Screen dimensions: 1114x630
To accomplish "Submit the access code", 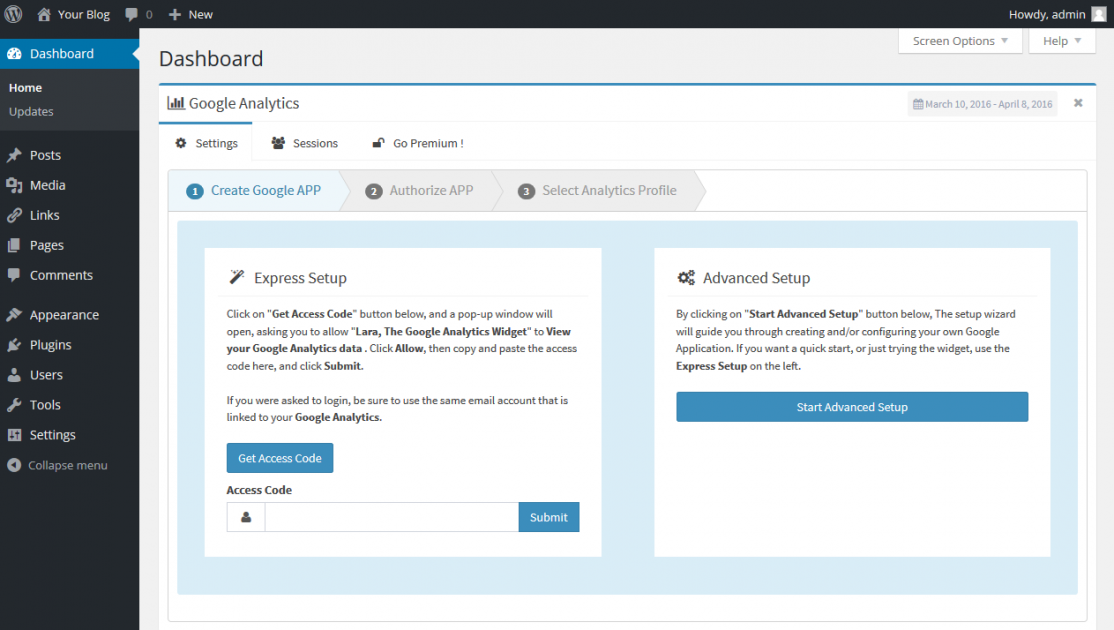I will tap(548, 517).
